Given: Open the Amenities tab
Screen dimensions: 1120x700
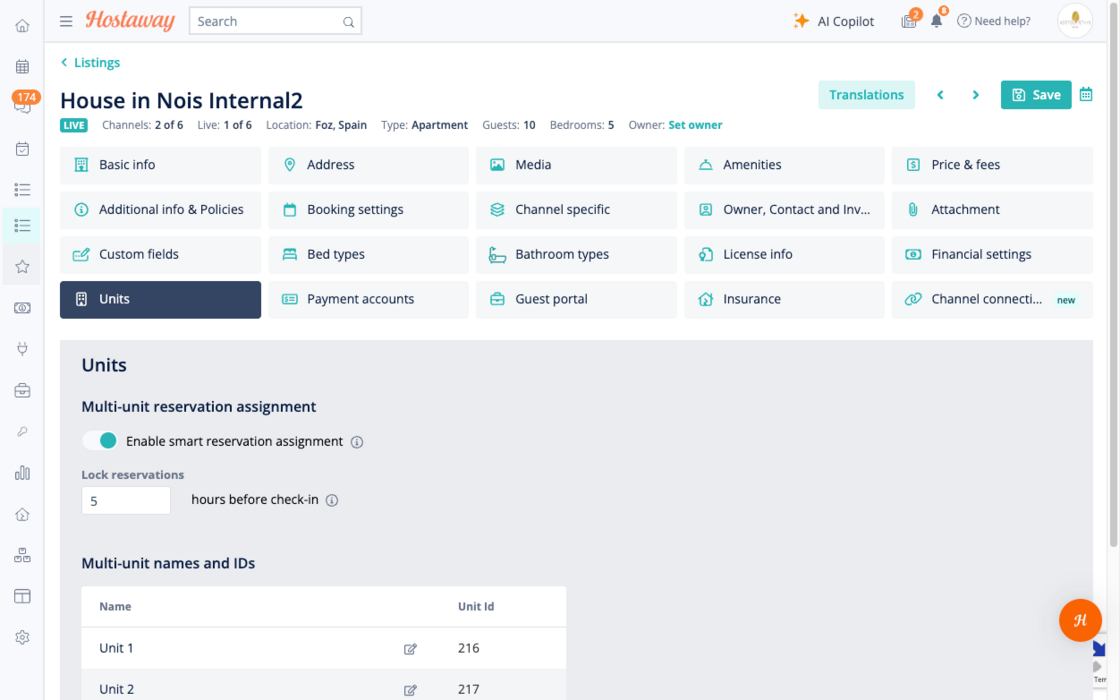Looking at the screenshot, I should [784, 165].
